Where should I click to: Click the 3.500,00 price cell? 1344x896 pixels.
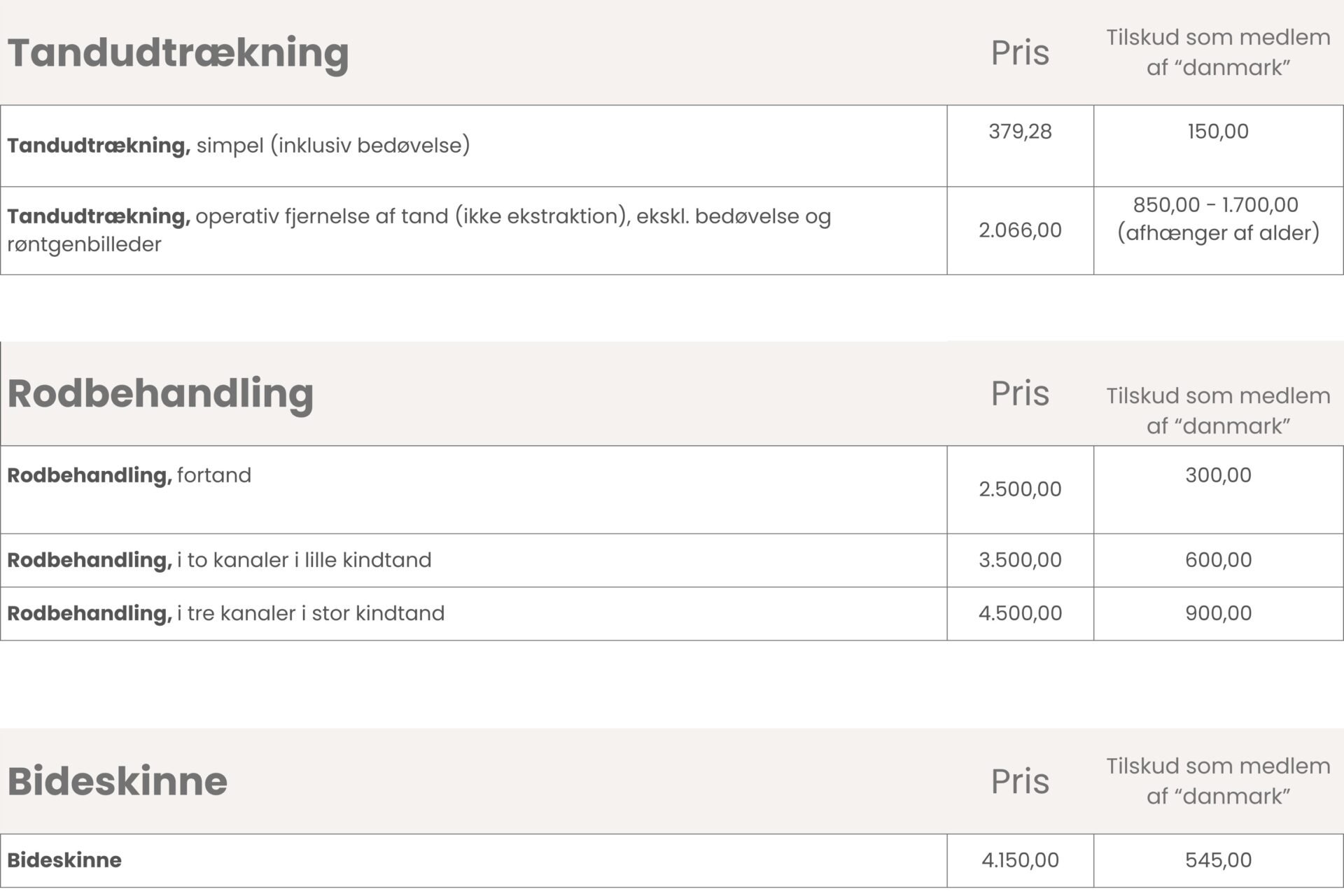point(1020,560)
